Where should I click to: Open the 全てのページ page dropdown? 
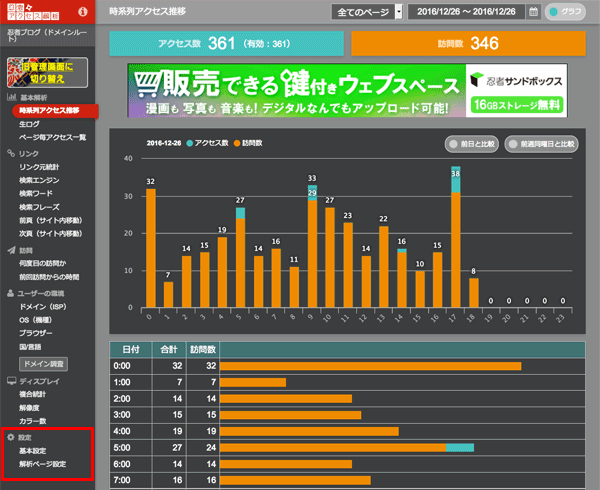[x=367, y=12]
